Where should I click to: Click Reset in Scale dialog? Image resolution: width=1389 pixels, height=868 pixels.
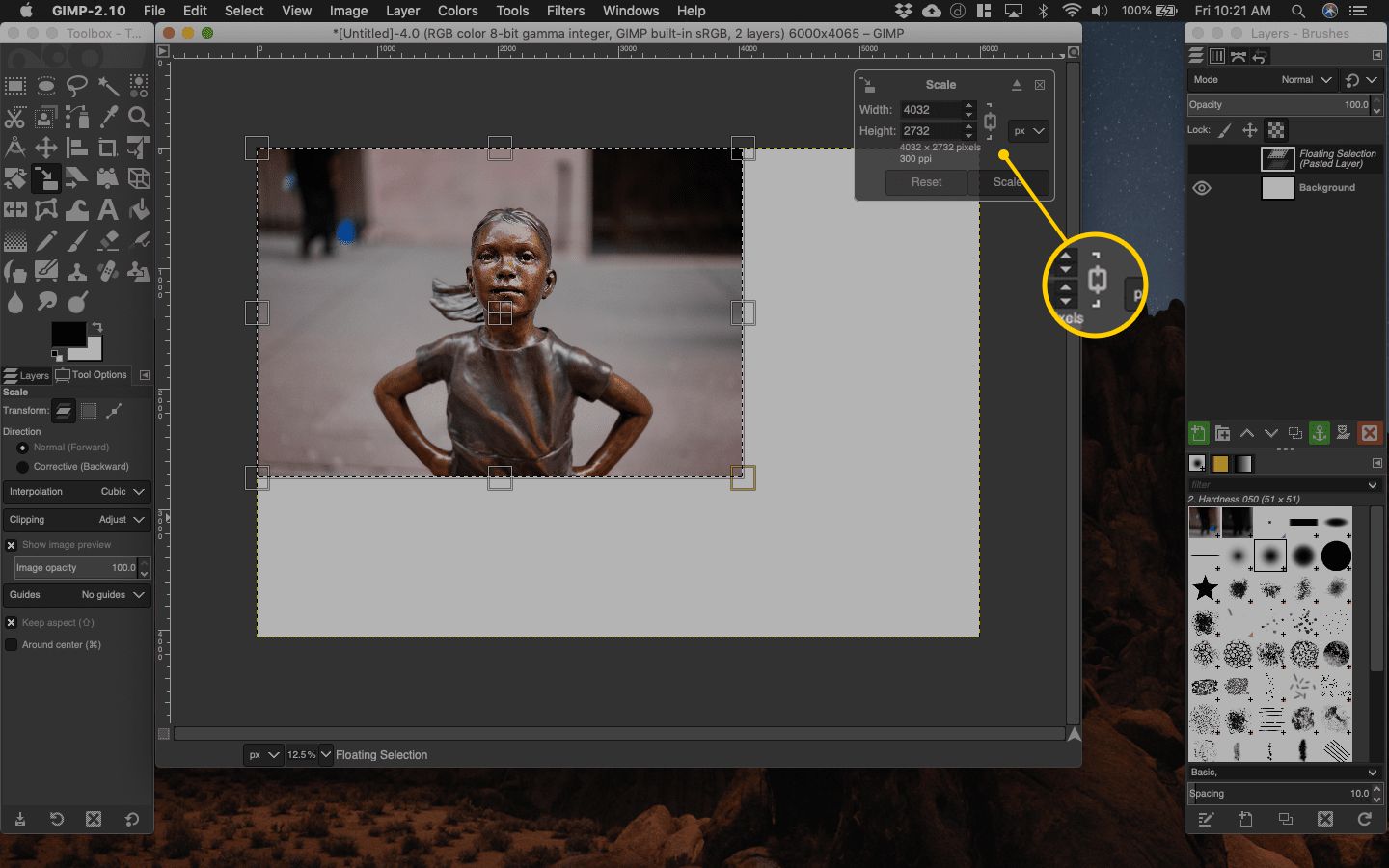point(926,182)
